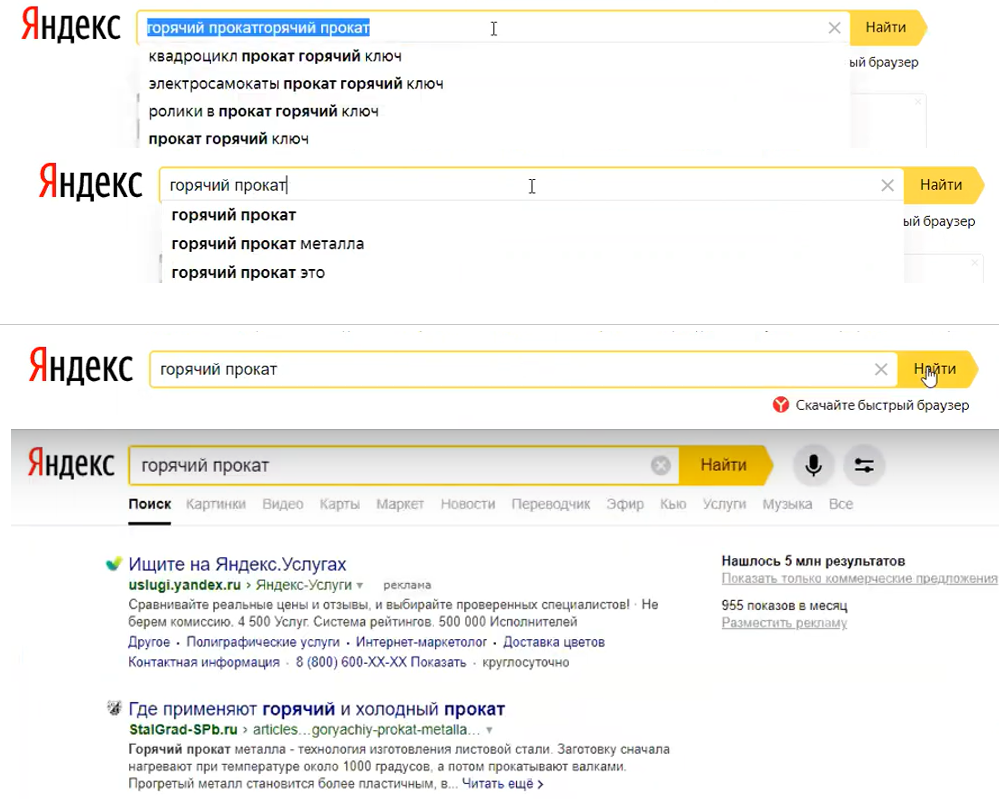This screenshot has height=799, width=999.
Task: Open the Переводчик tab
Action: 550,504
